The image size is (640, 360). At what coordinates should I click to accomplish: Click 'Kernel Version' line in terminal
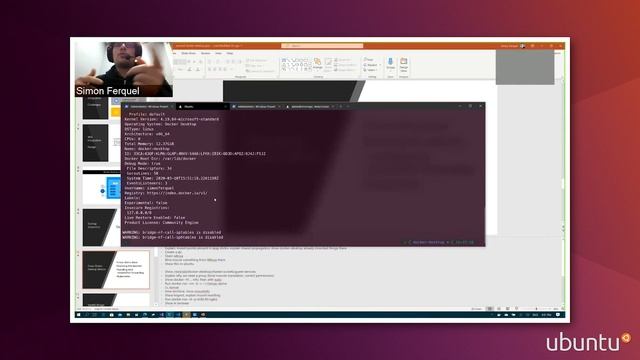pos(172,119)
